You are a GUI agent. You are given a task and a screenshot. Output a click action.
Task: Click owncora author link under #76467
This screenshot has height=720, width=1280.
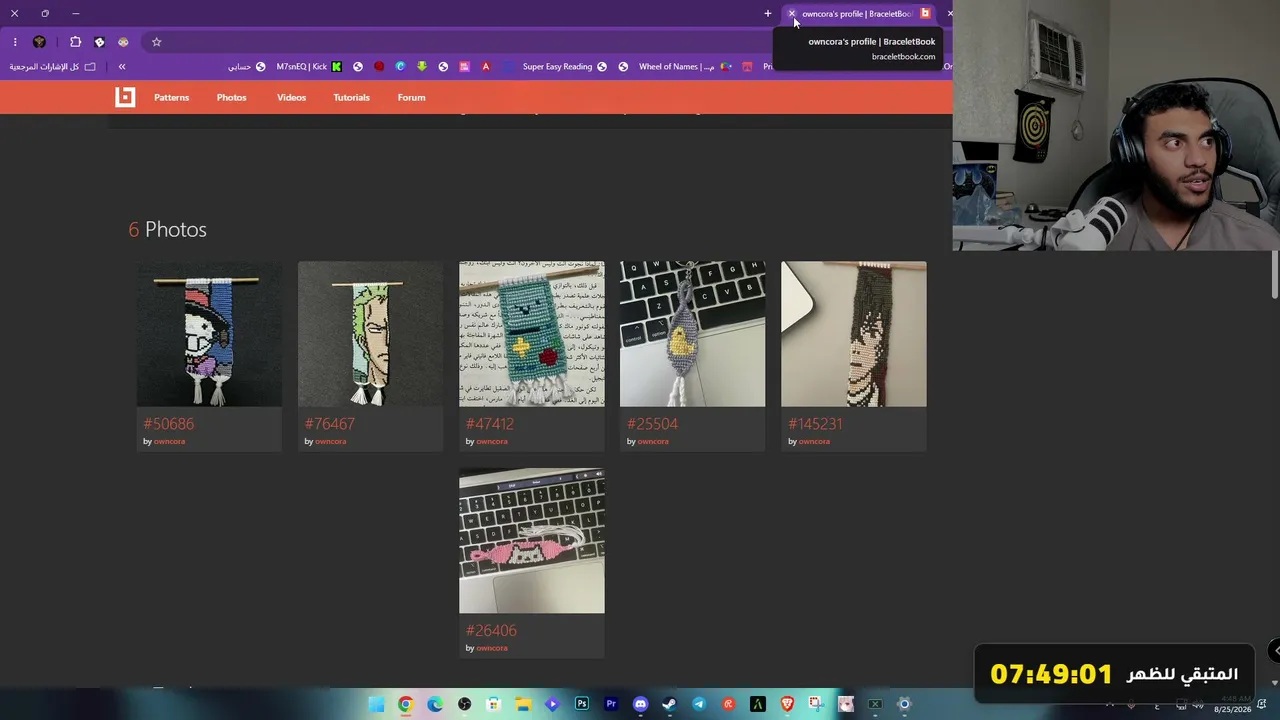pyautogui.click(x=330, y=441)
